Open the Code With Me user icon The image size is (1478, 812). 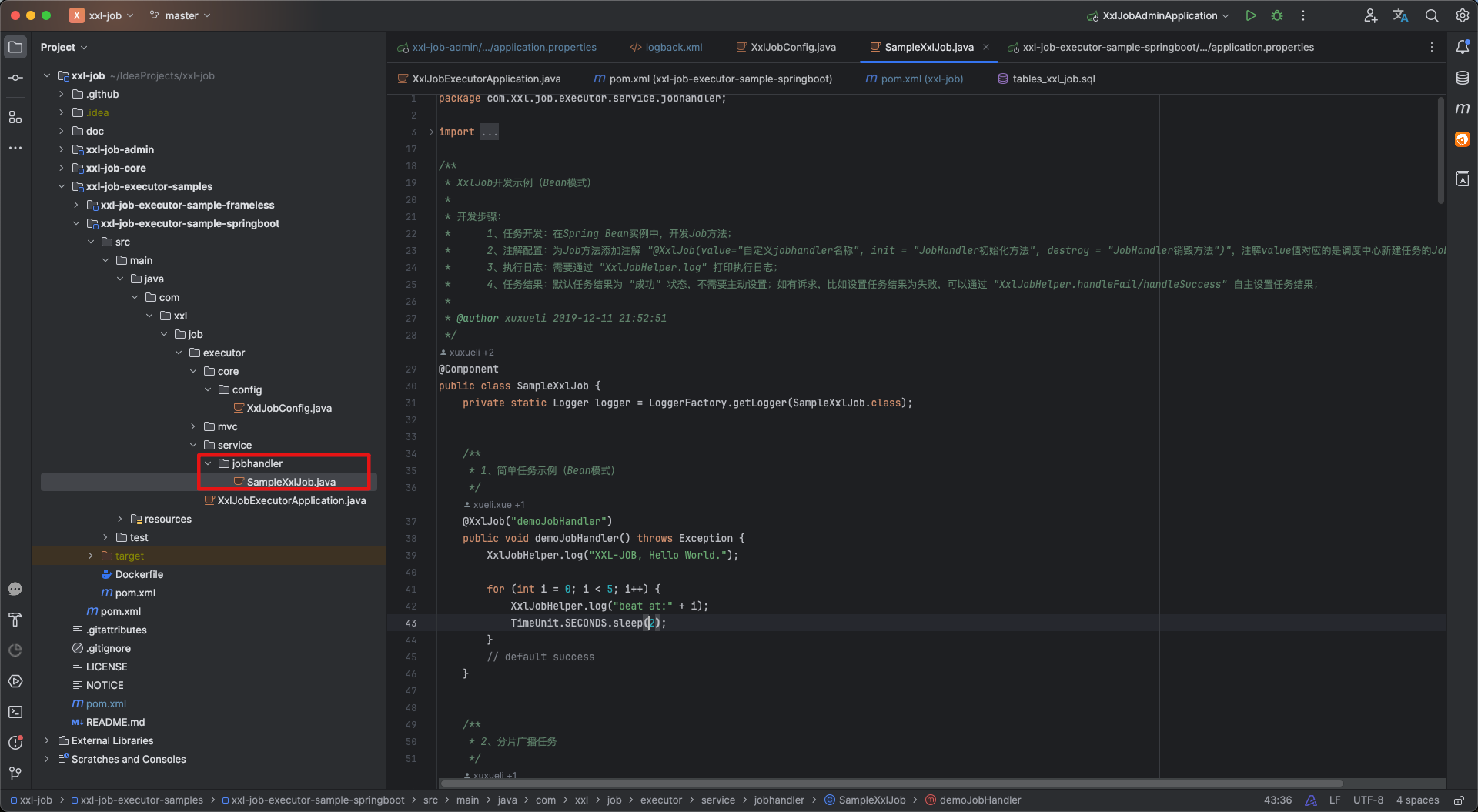coord(1370,15)
